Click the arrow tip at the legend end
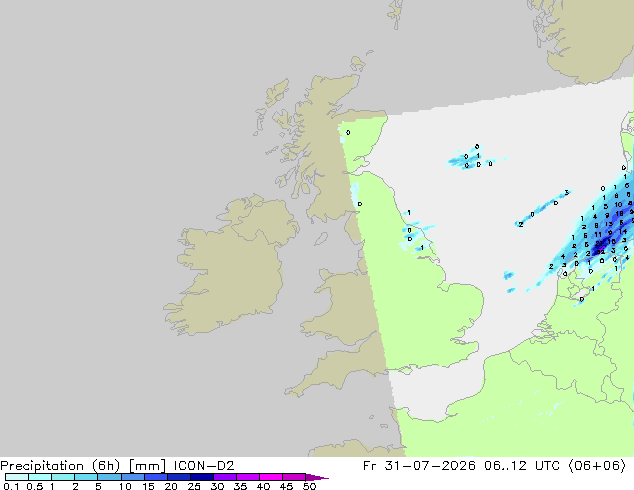The height and width of the screenshot is (490, 634). click(x=317, y=477)
